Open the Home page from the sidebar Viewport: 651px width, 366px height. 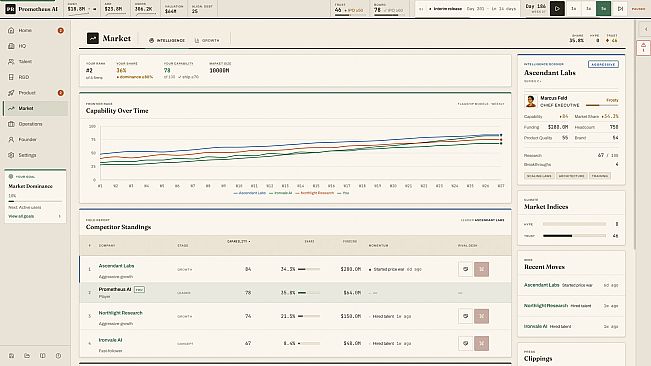tap(35, 30)
